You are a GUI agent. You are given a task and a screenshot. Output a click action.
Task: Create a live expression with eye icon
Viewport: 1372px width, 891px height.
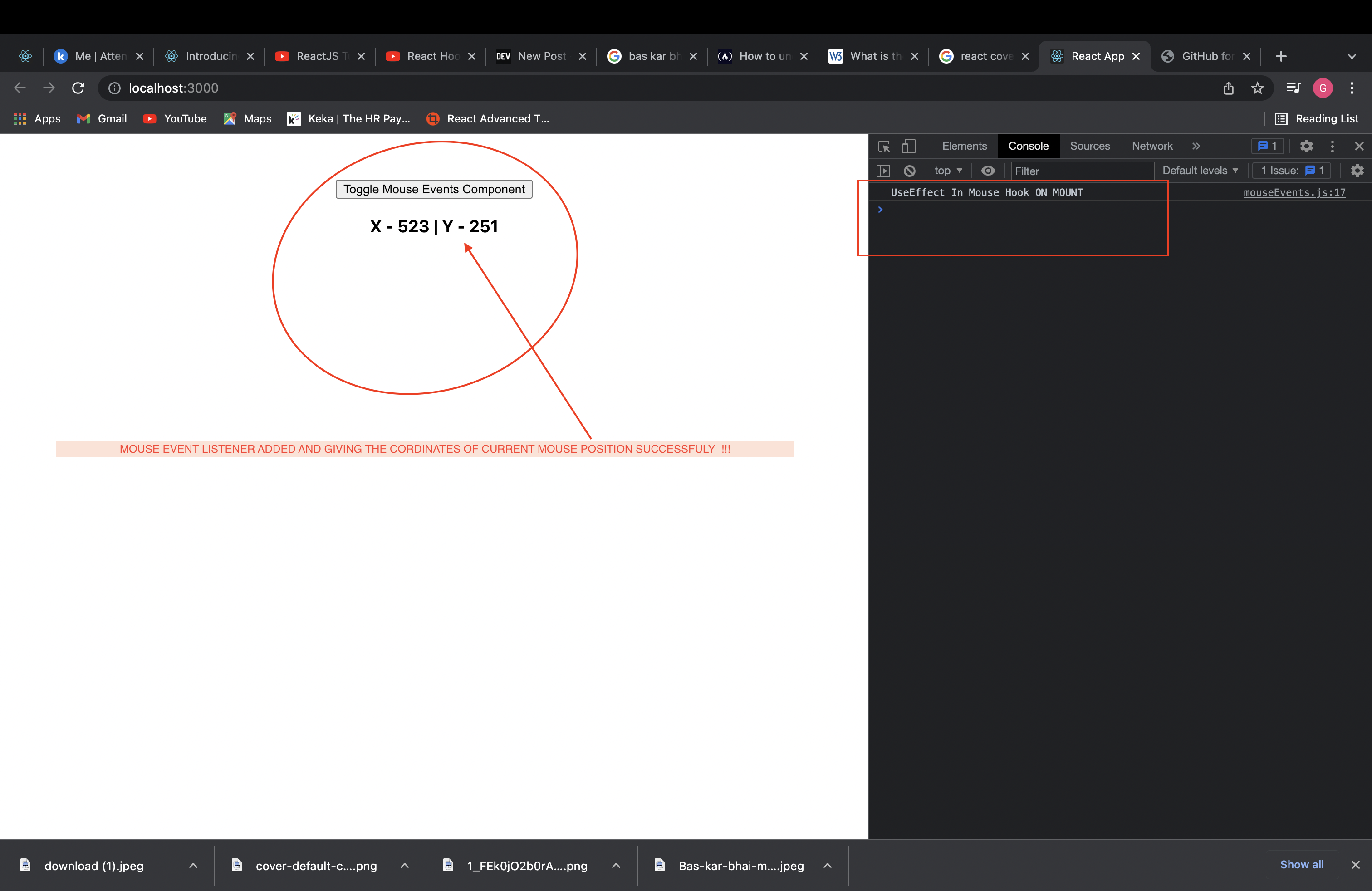[988, 171]
